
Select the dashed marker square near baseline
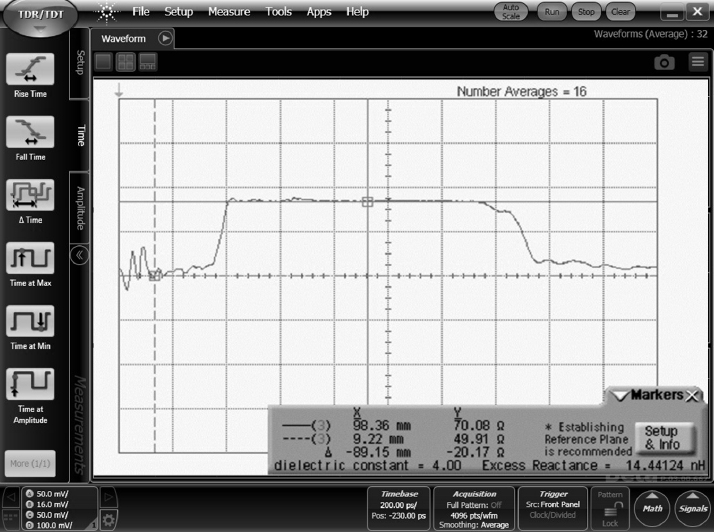pos(155,275)
